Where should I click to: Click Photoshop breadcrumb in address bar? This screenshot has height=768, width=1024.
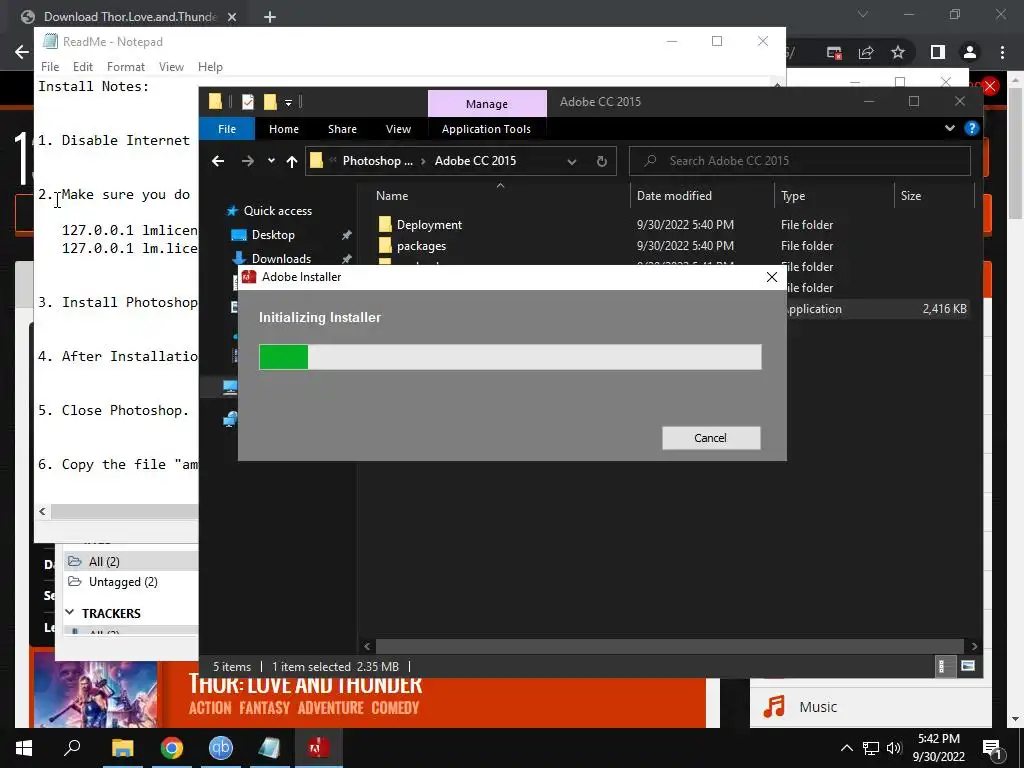377,161
